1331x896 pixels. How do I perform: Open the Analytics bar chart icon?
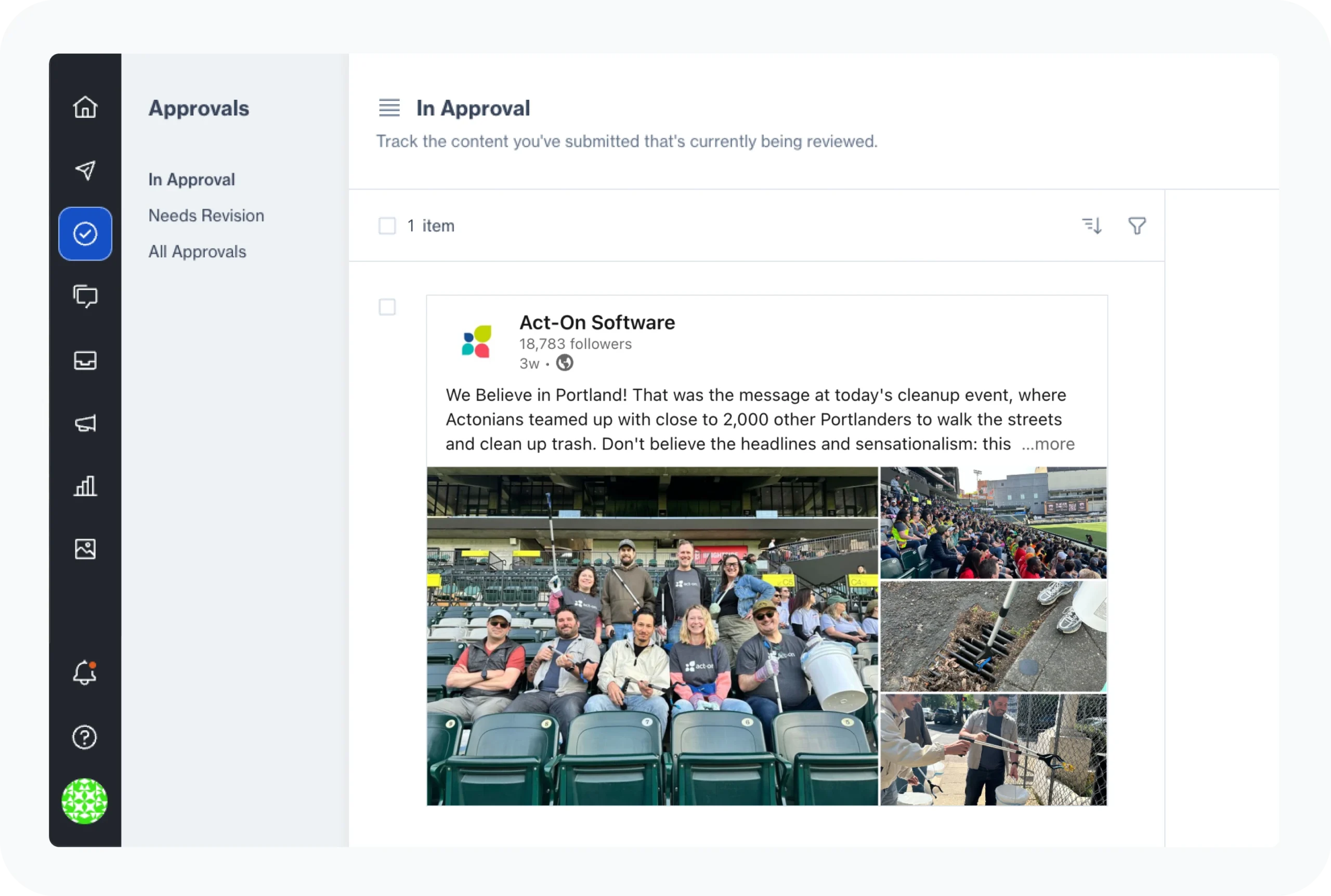(x=85, y=486)
